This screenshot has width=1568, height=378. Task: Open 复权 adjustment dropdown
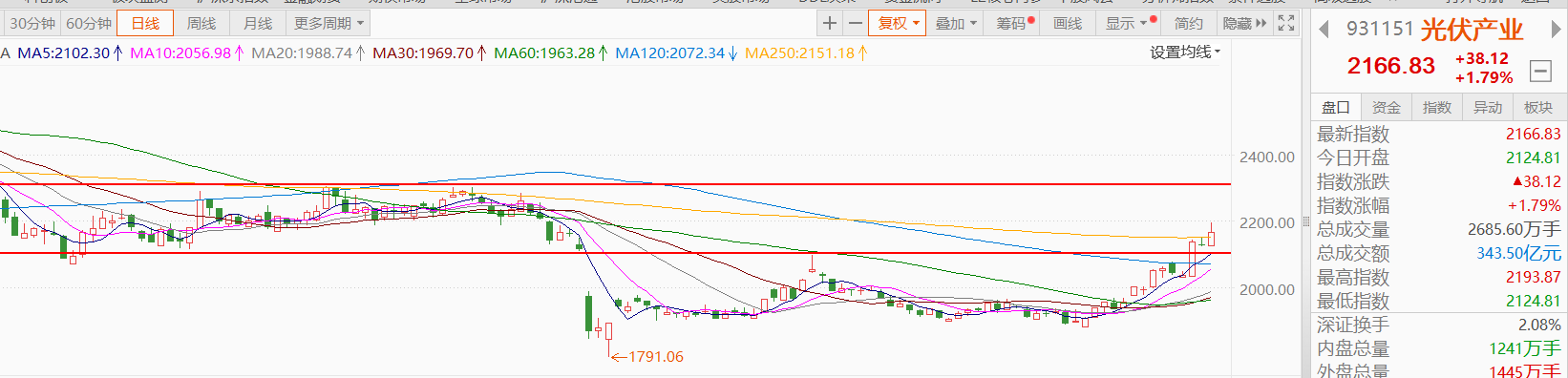(898, 23)
